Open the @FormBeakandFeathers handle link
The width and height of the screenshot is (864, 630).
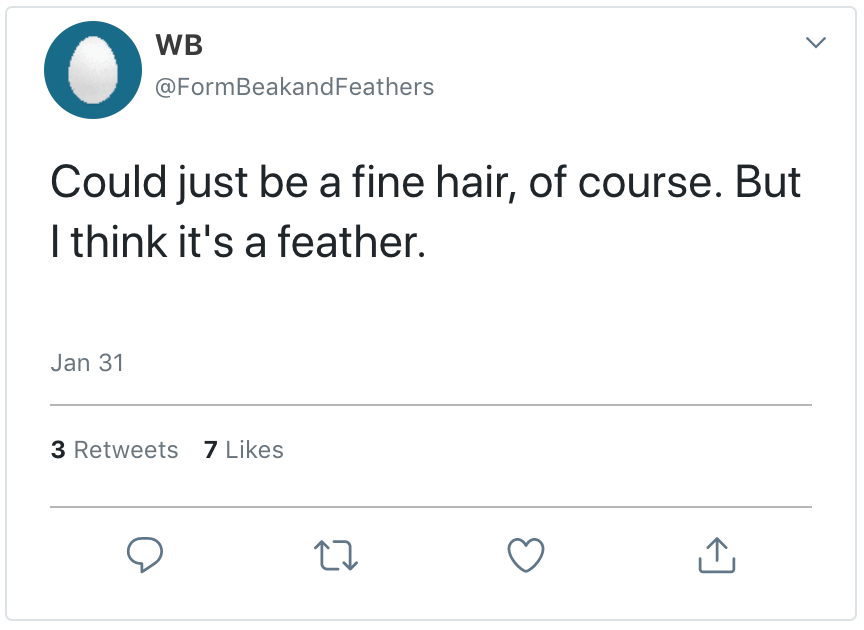tap(294, 87)
